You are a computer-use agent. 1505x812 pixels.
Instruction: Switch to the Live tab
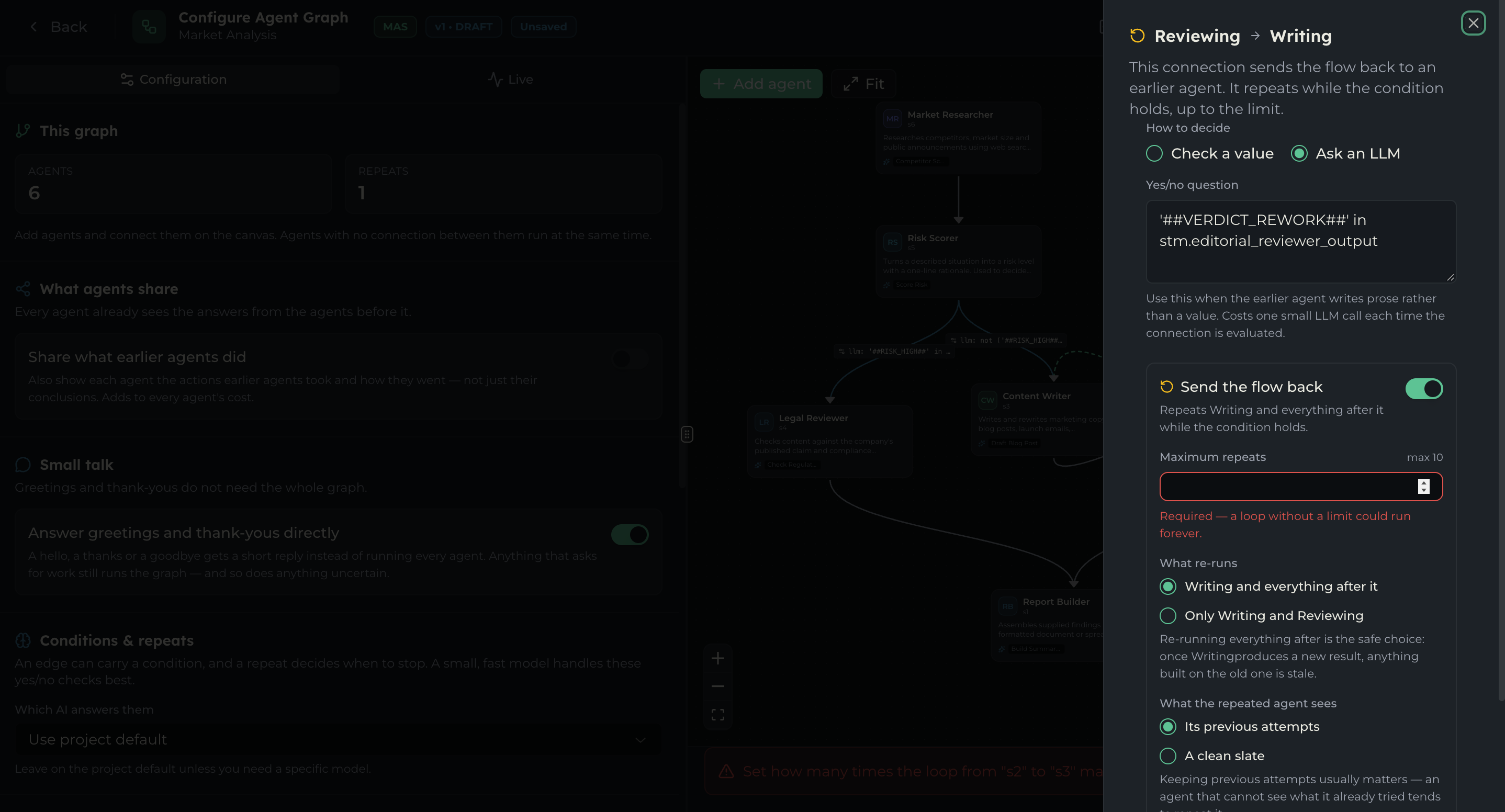pyautogui.click(x=510, y=80)
